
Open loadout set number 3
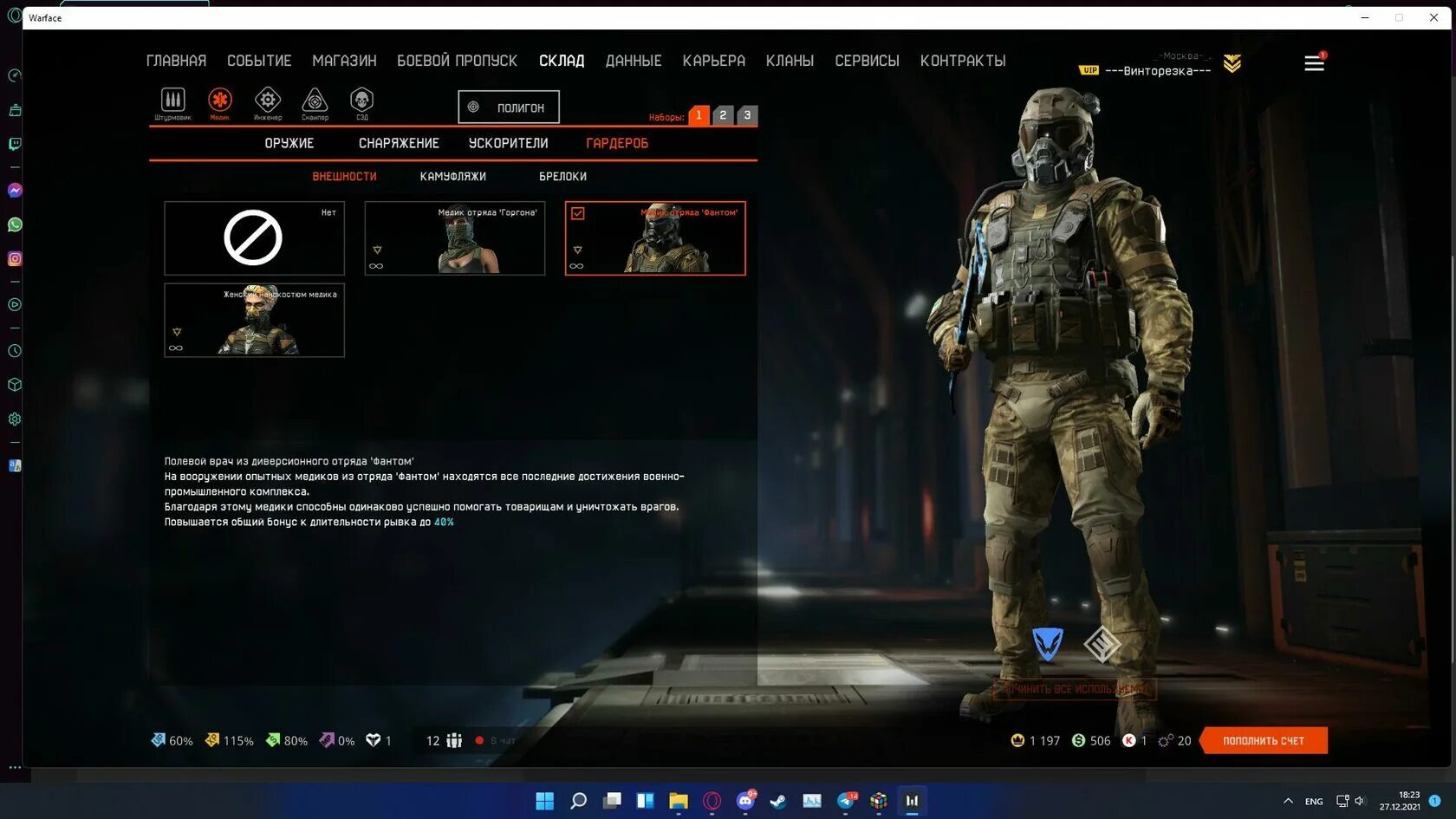(x=747, y=114)
